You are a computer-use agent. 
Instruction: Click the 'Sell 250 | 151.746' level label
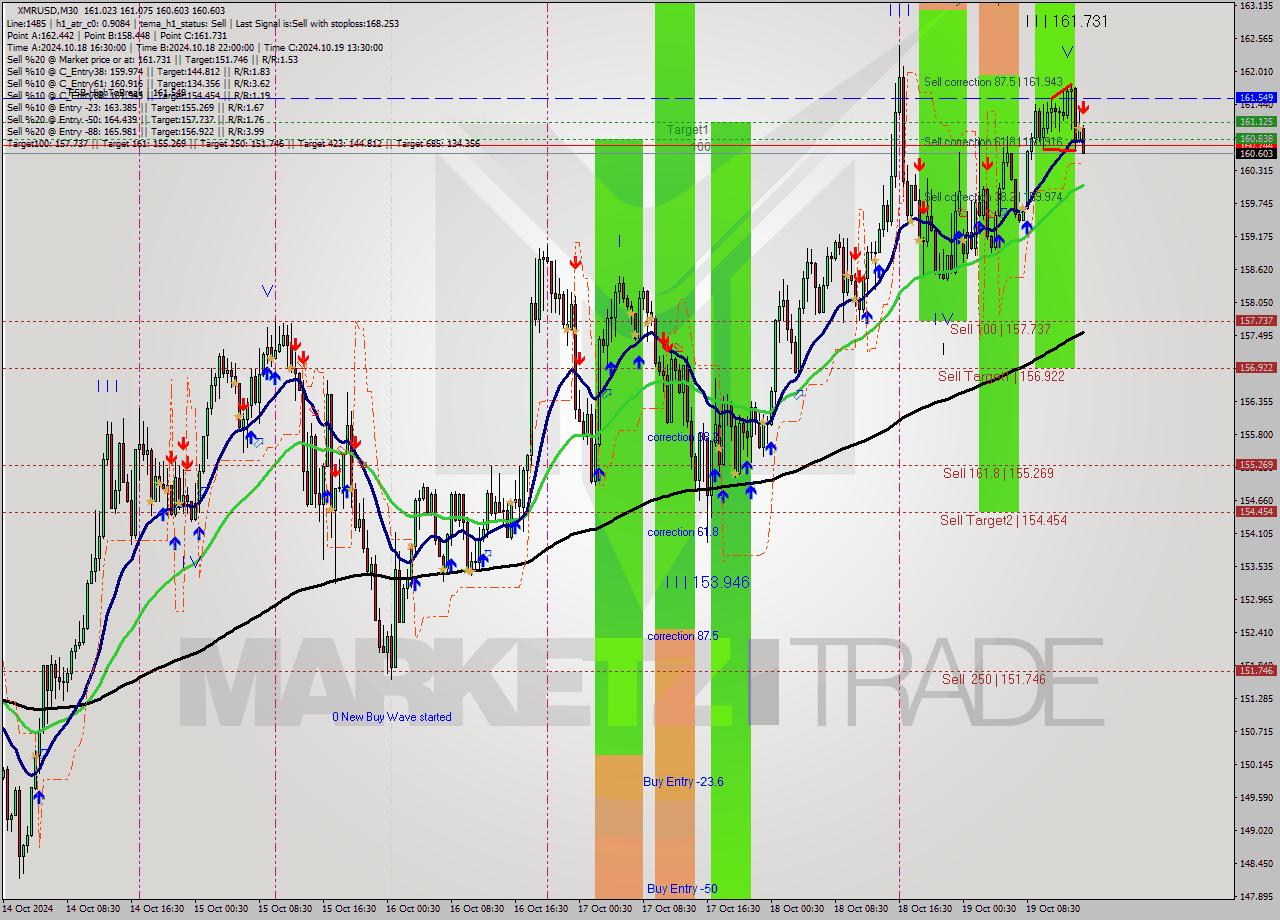[993, 679]
